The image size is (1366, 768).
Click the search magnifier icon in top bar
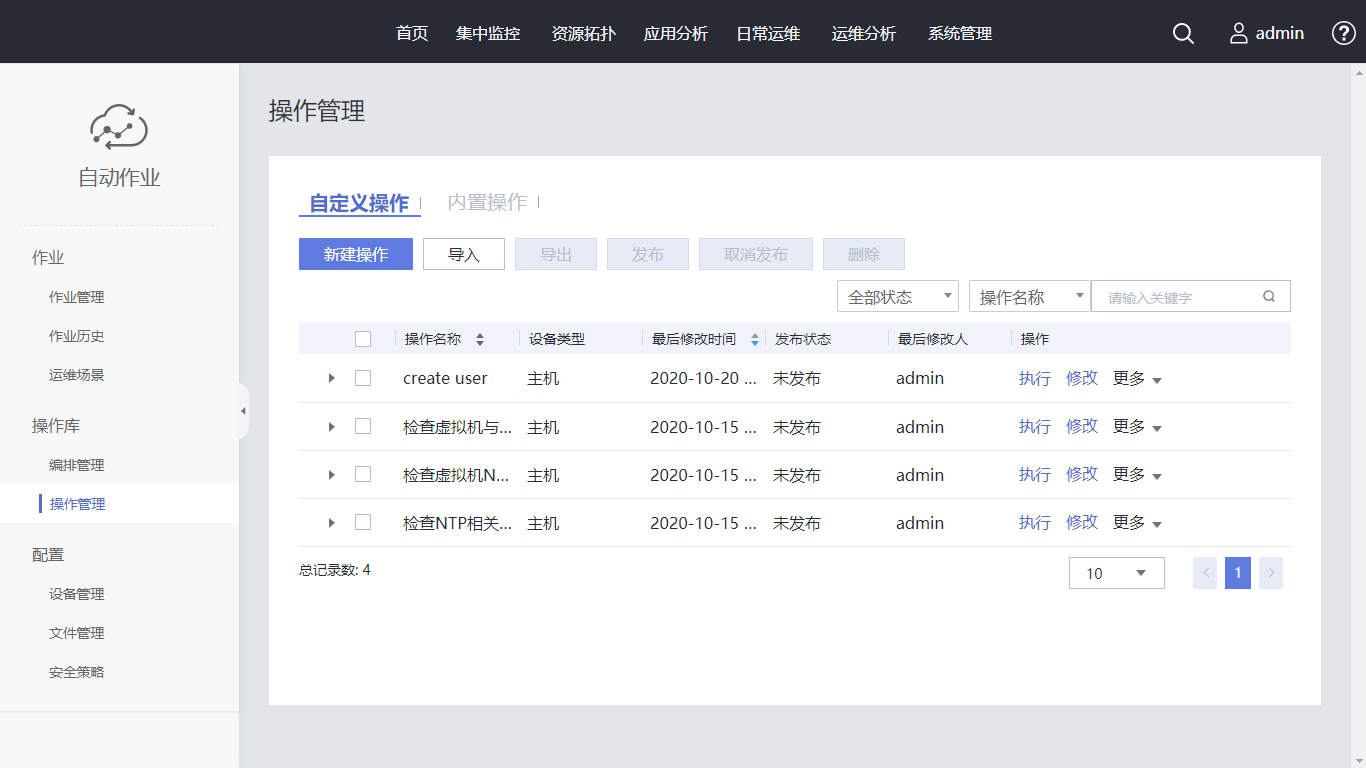[x=1183, y=33]
